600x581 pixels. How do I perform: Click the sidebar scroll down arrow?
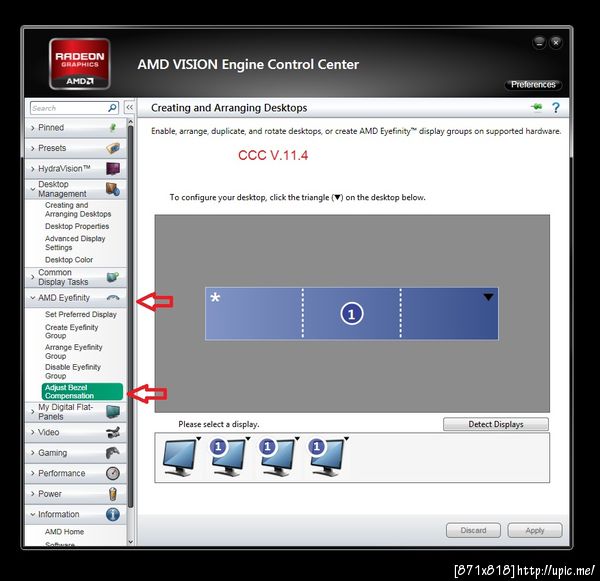click(x=130, y=542)
